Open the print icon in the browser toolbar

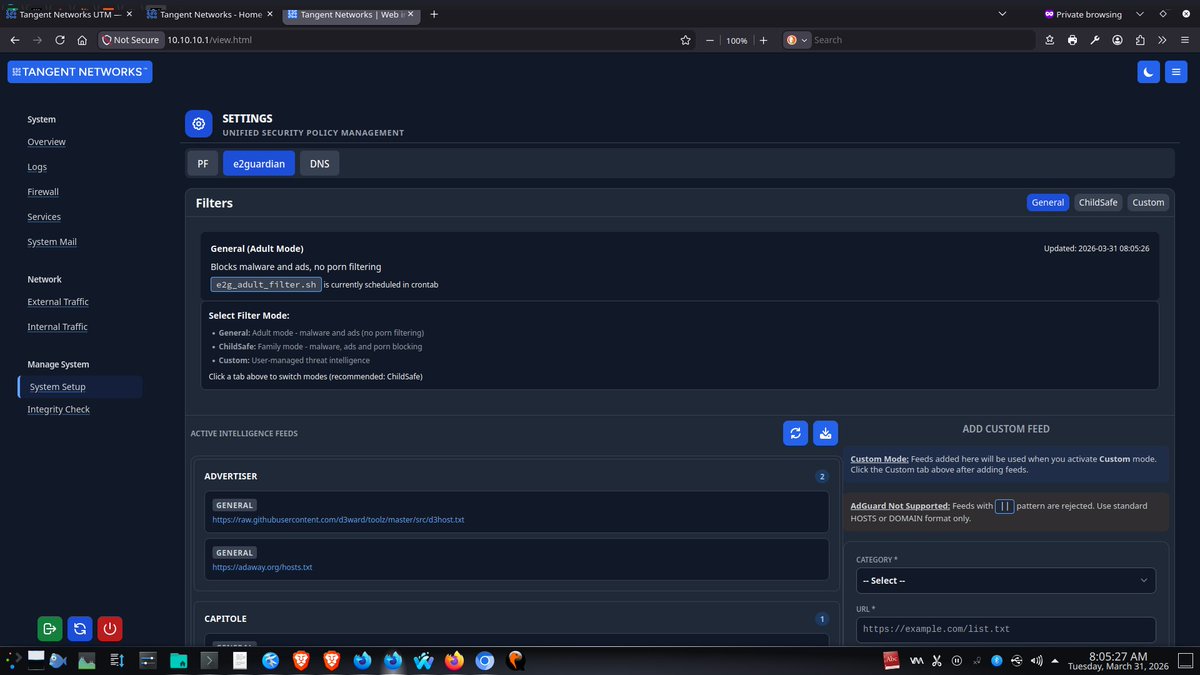point(1072,40)
